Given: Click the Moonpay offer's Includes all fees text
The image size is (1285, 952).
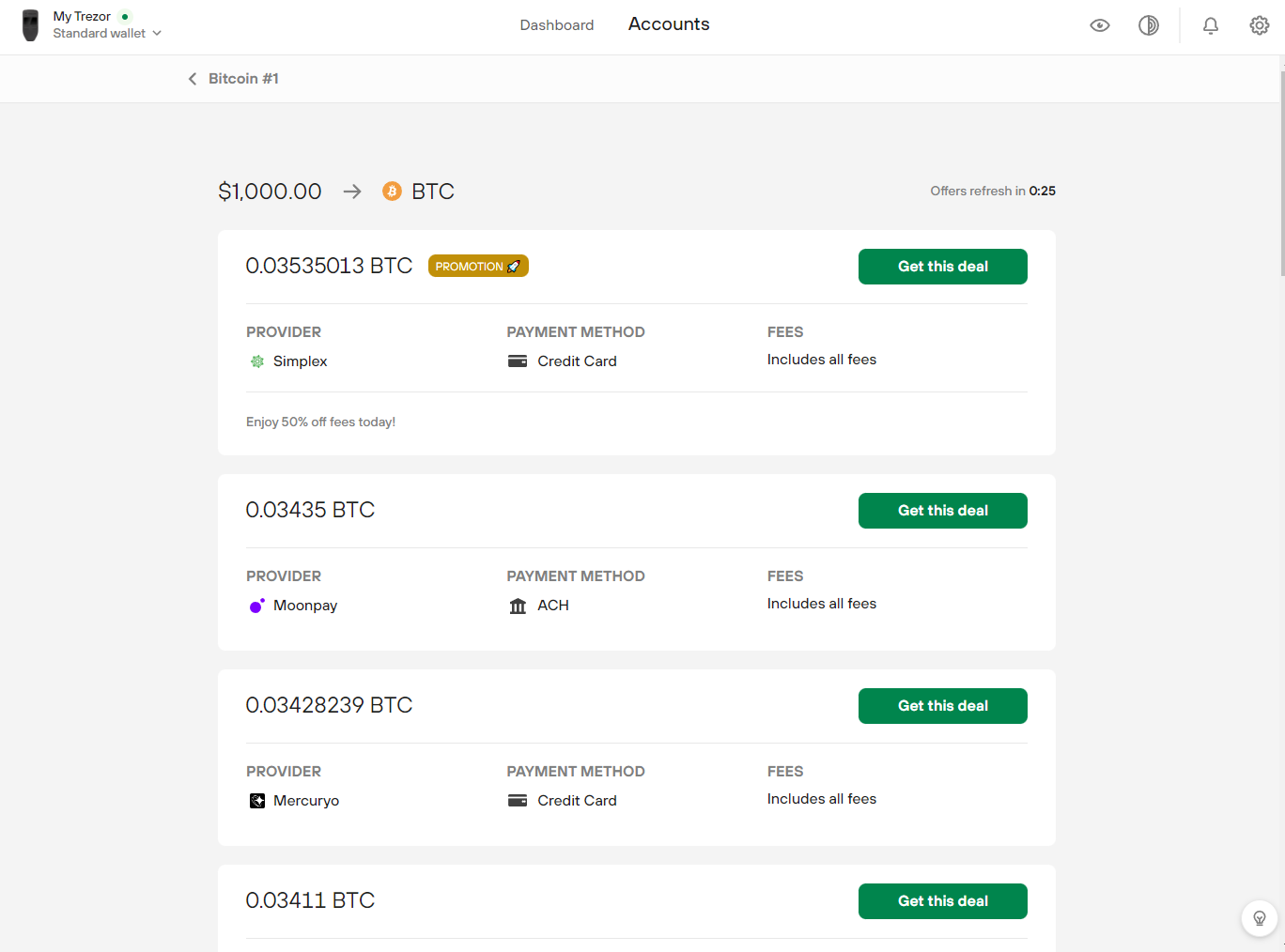Looking at the screenshot, I should pyautogui.click(x=822, y=604).
